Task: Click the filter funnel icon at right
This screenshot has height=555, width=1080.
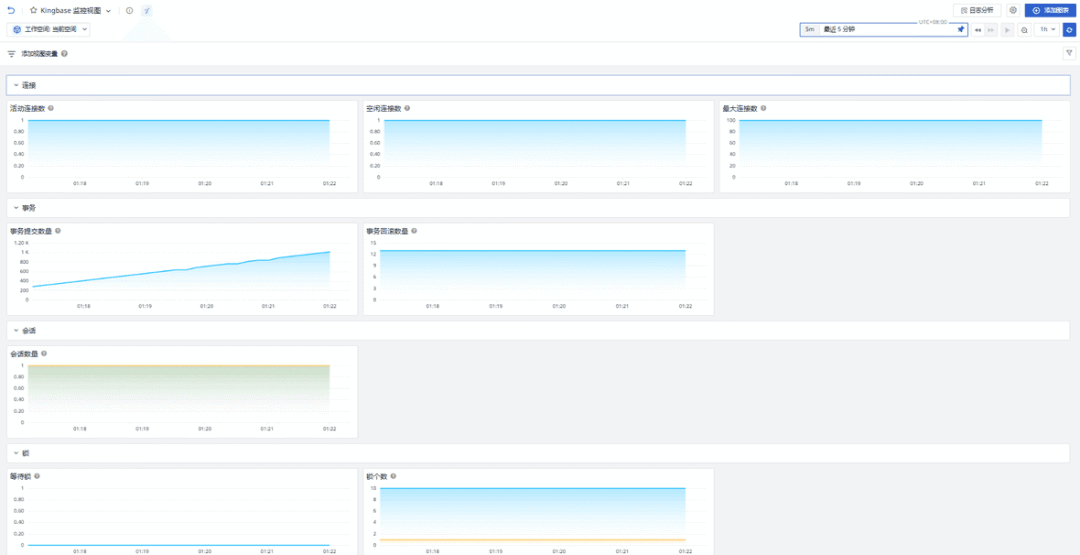Action: (1068, 53)
